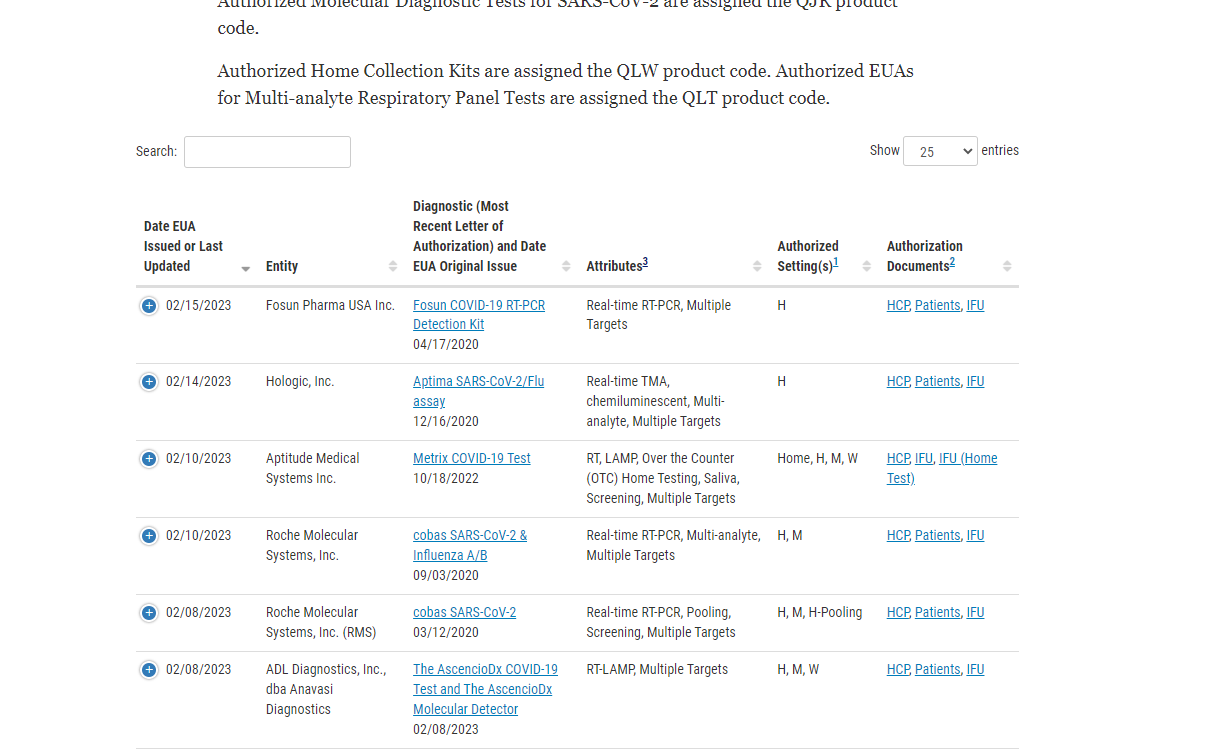The width and height of the screenshot is (1210, 751).
Task: Open IFU (Home Test) for Metrix
Action: tap(942, 468)
